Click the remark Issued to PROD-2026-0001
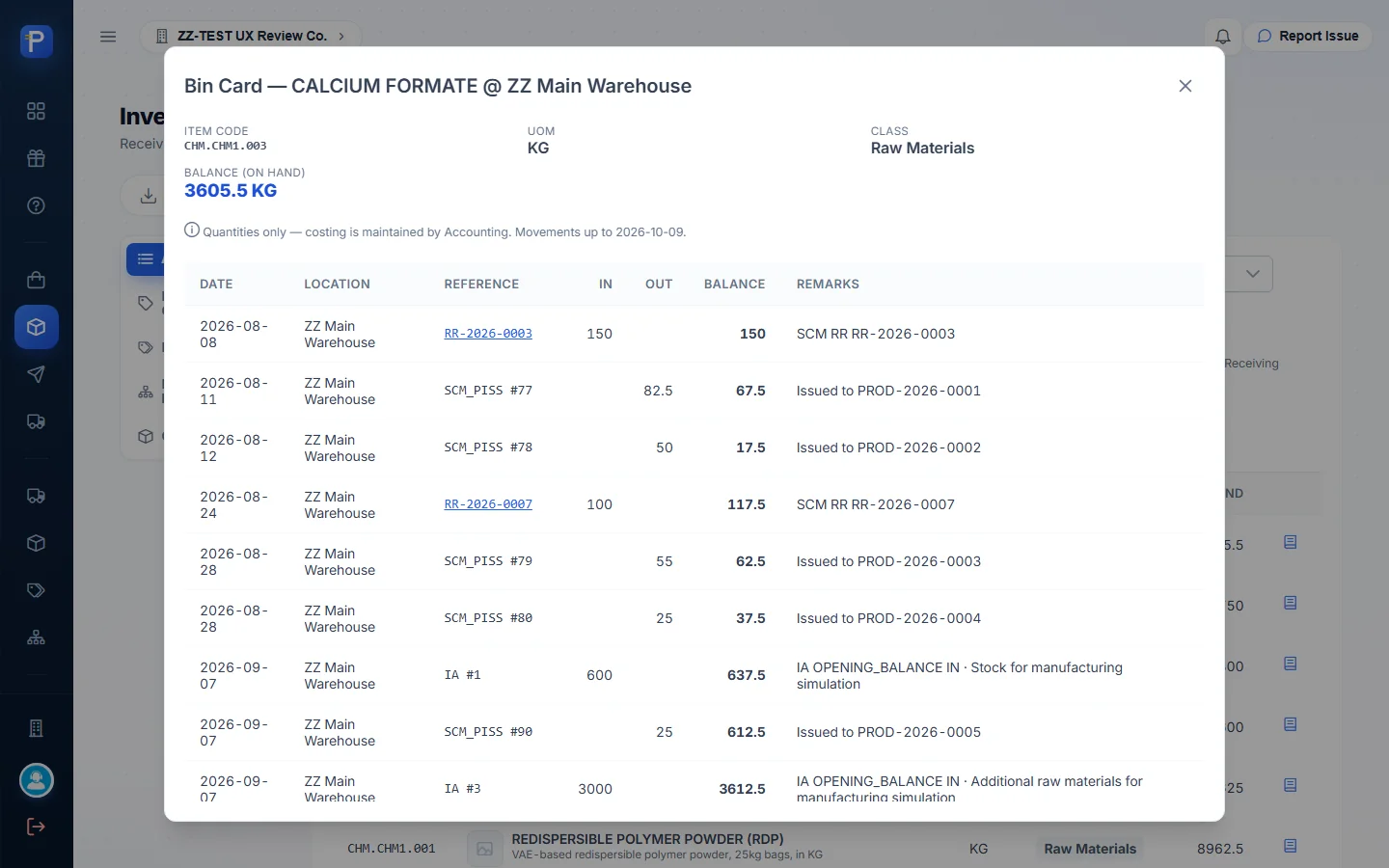Image resolution: width=1389 pixels, height=868 pixels. 888,391
